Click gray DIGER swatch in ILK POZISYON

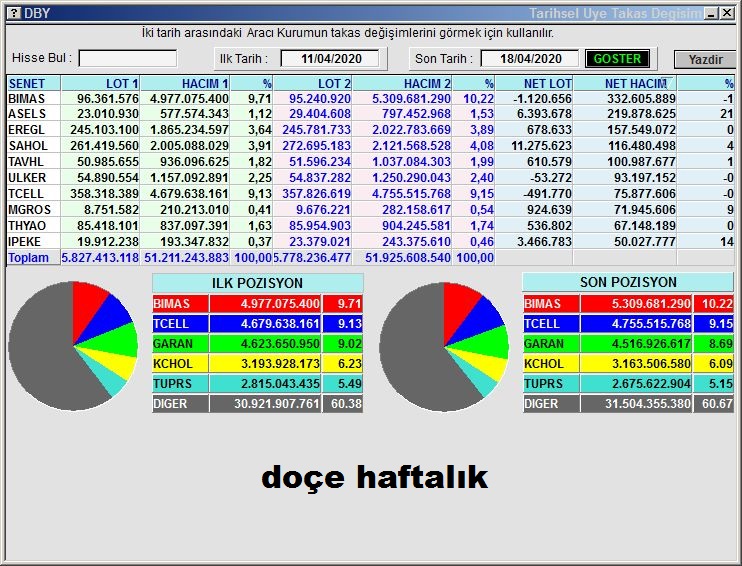click(x=180, y=404)
